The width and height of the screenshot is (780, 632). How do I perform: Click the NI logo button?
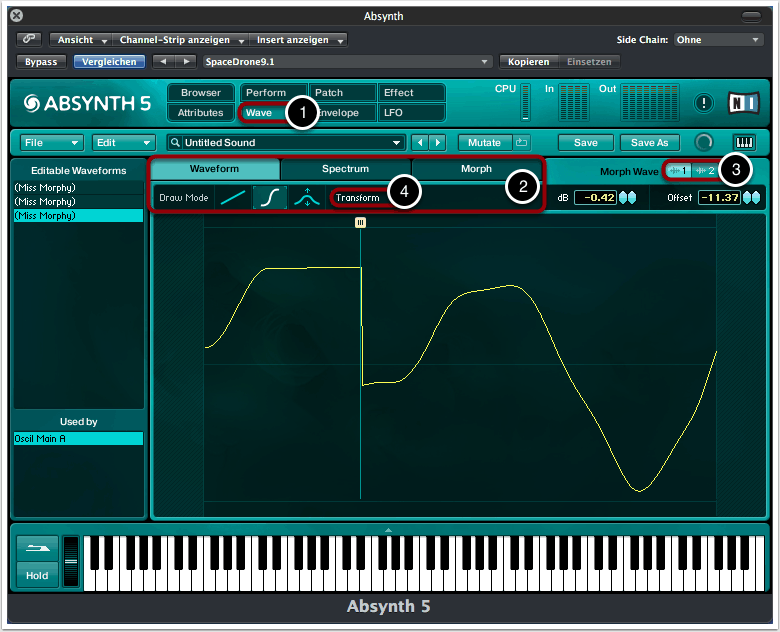click(744, 103)
